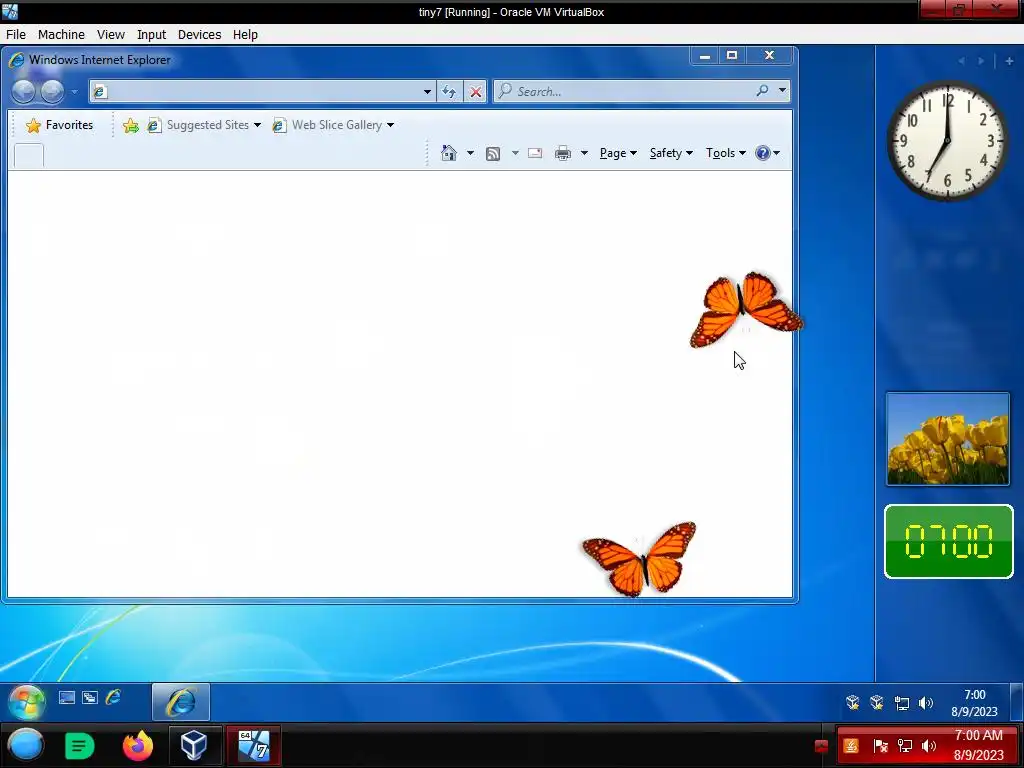Click the Windows 7 Start orb
The width and height of the screenshot is (1024, 768).
coord(27,702)
